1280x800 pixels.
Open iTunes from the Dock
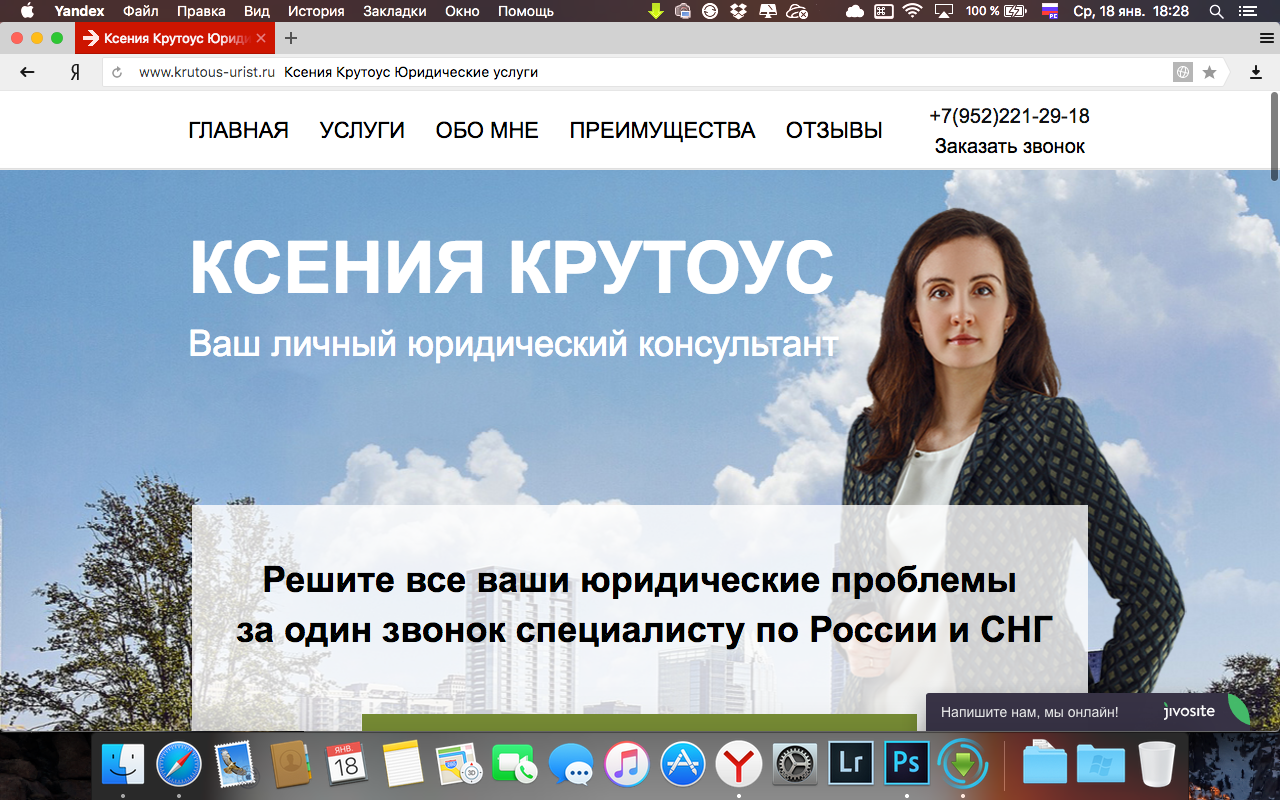pos(627,763)
